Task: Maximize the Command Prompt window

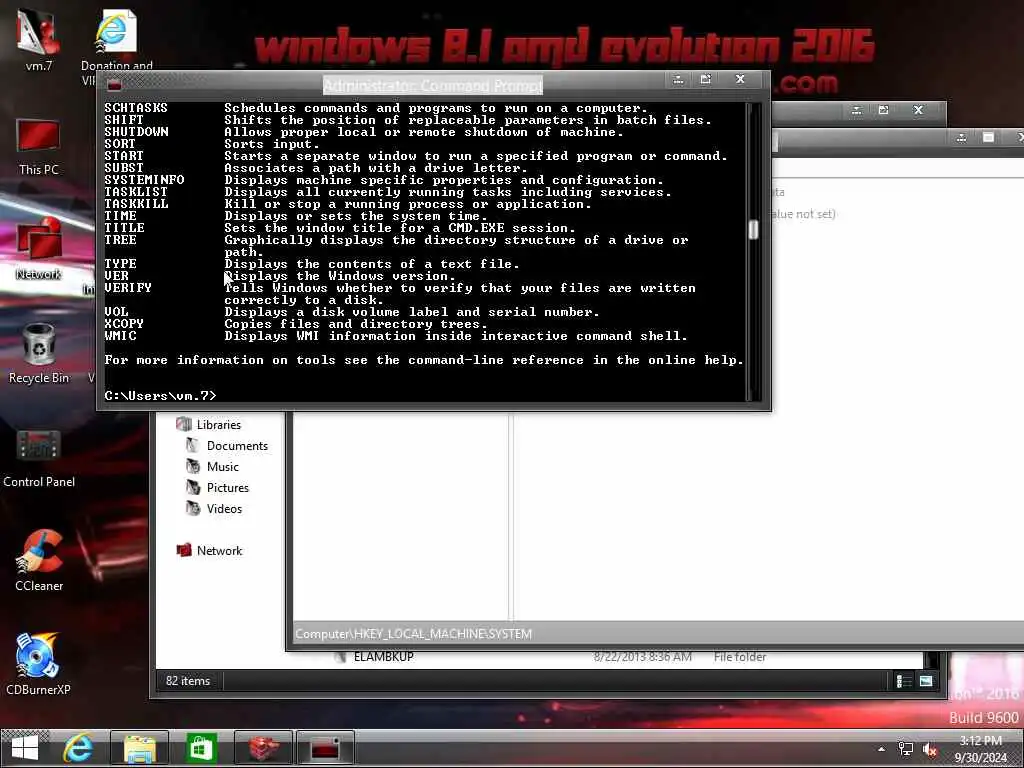Action: (706, 80)
